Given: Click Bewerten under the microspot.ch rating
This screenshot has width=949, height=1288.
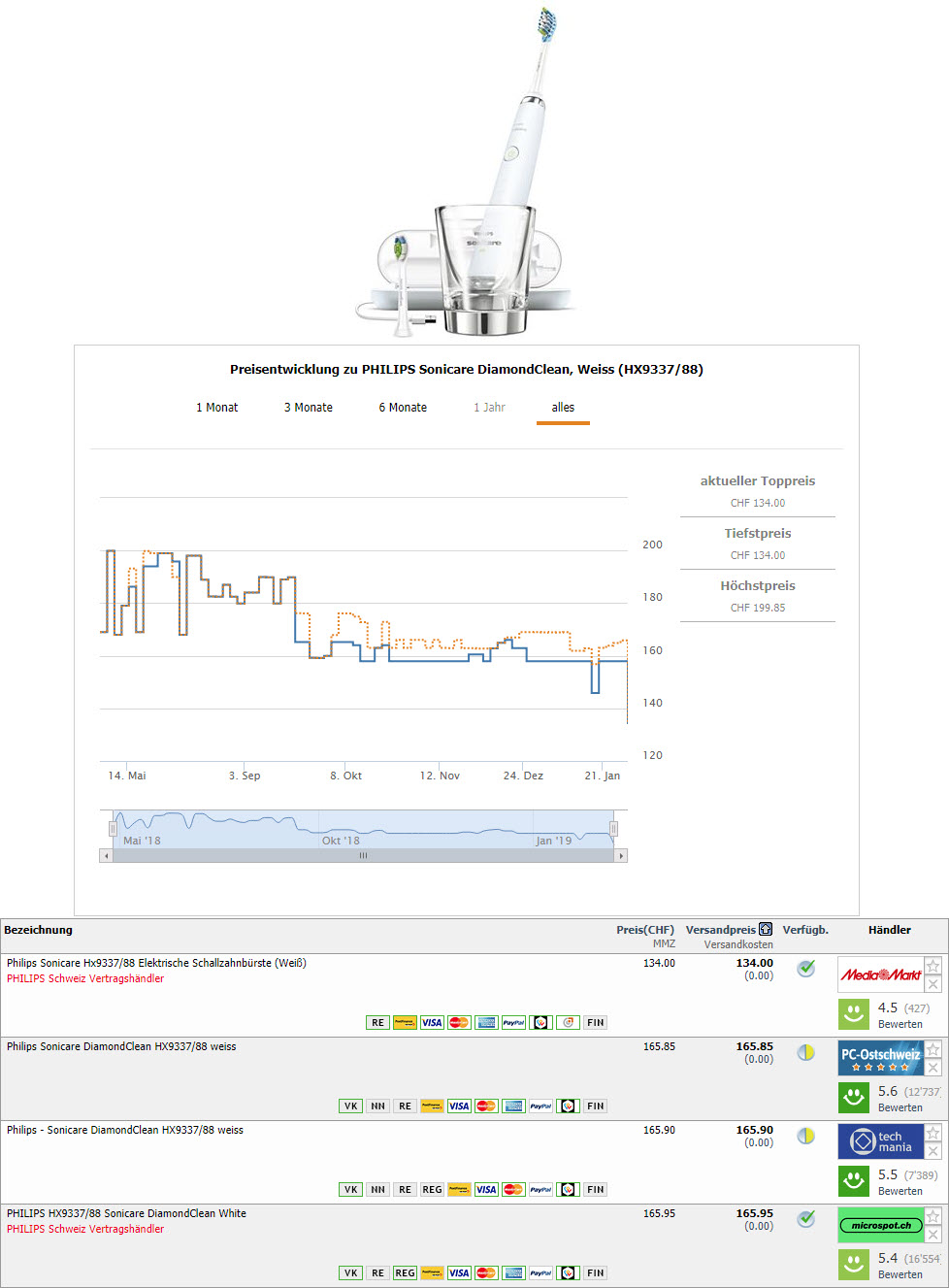Looking at the screenshot, I should [900, 1274].
